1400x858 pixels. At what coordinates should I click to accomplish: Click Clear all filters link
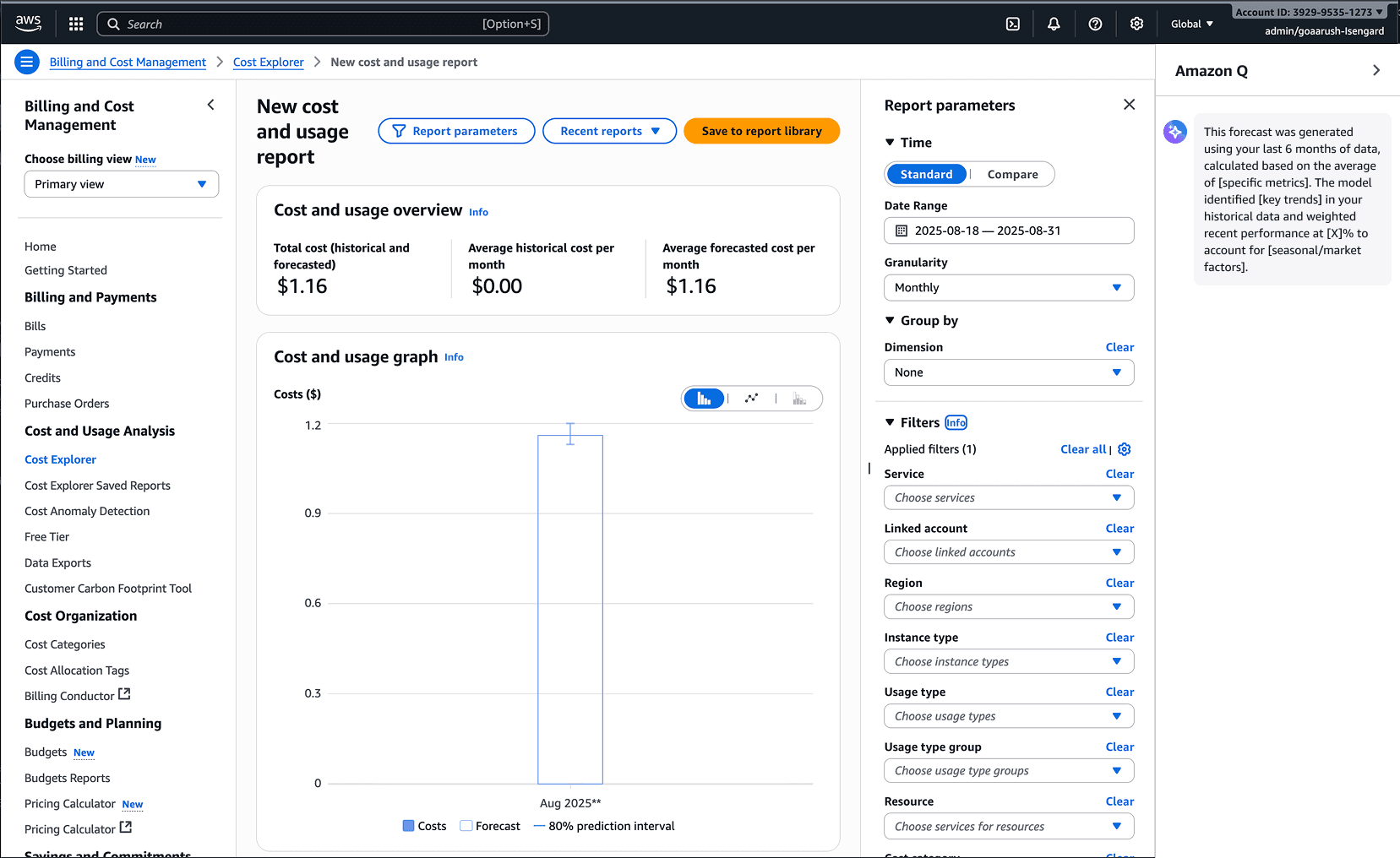(x=1082, y=449)
